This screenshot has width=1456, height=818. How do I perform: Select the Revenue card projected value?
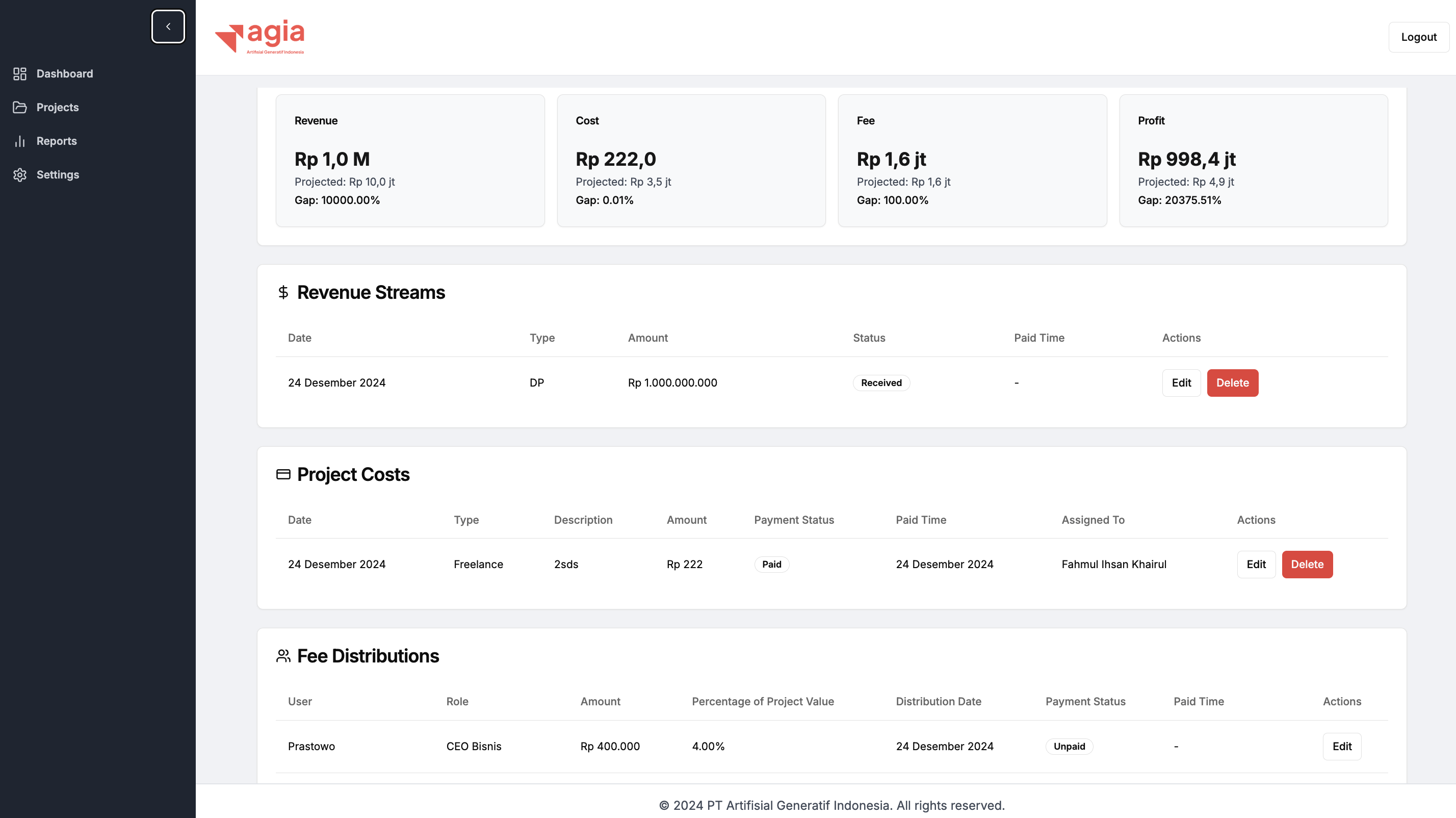pyautogui.click(x=344, y=182)
